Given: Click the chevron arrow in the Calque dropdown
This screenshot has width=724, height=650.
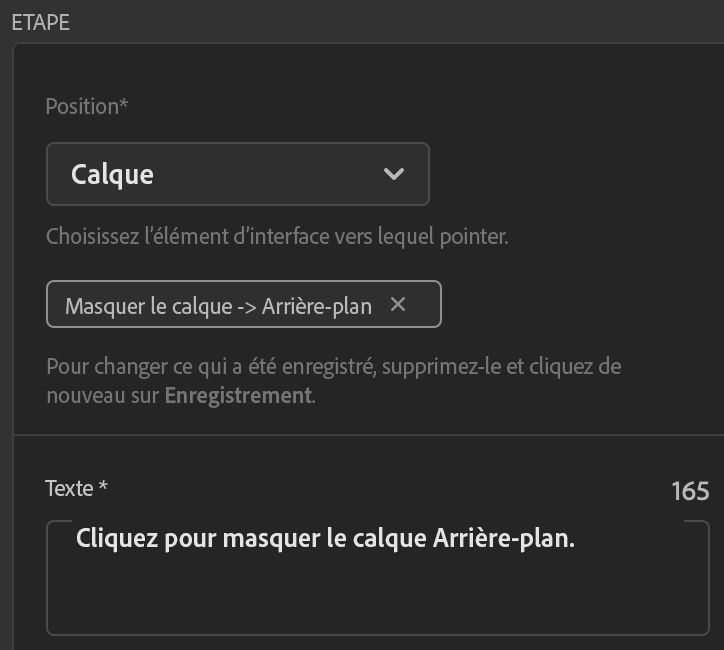Looking at the screenshot, I should [x=394, y=174].
